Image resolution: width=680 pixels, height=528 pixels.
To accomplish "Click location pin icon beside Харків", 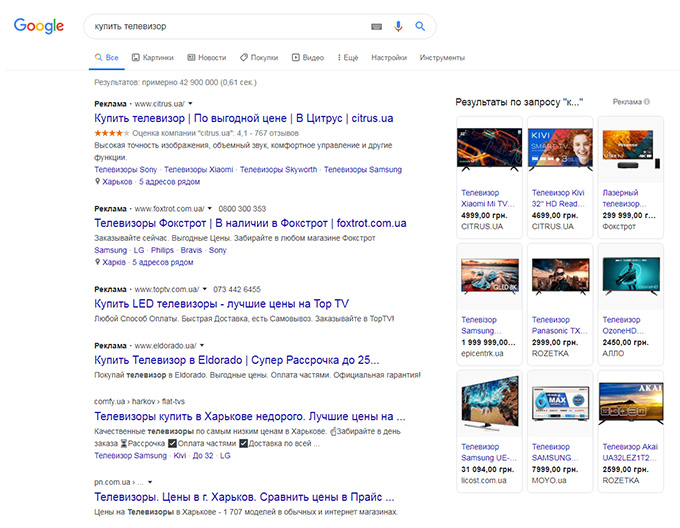I will coord(98,262).
